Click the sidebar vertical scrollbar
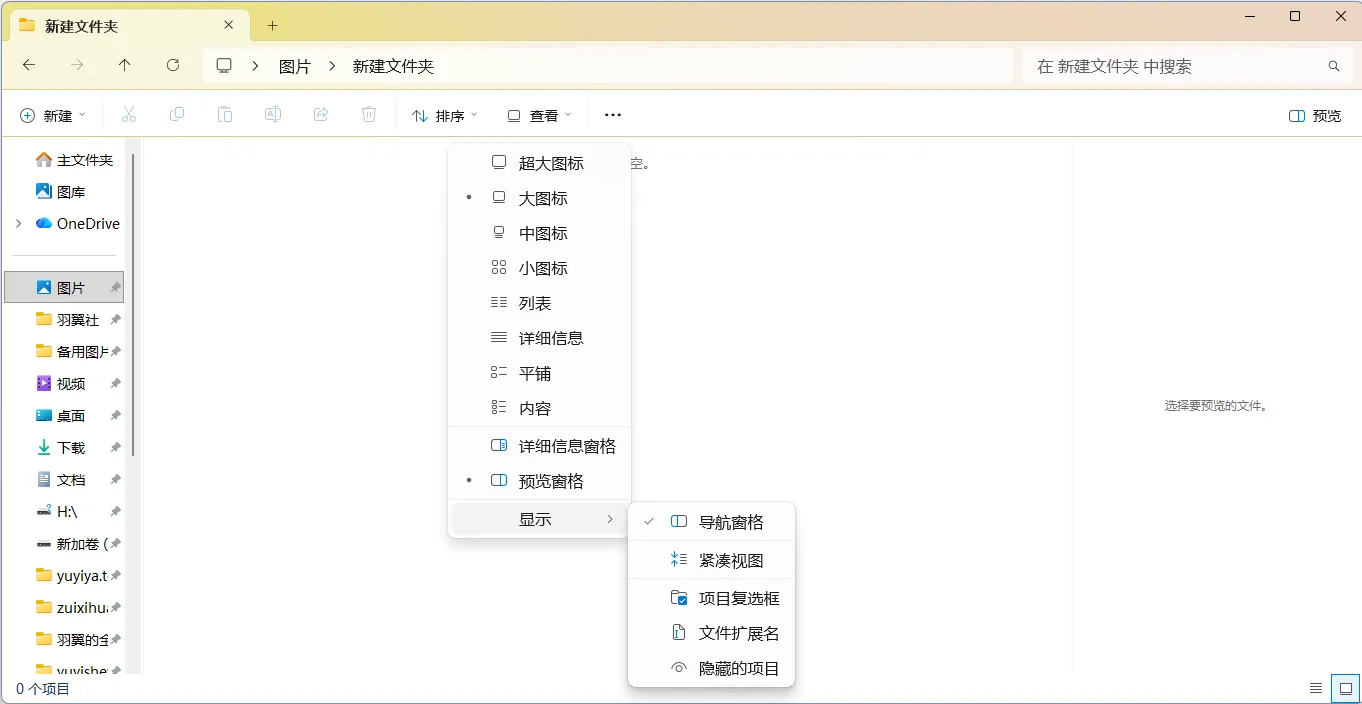This screenshot has height=704, width=1362. point(133,304)
